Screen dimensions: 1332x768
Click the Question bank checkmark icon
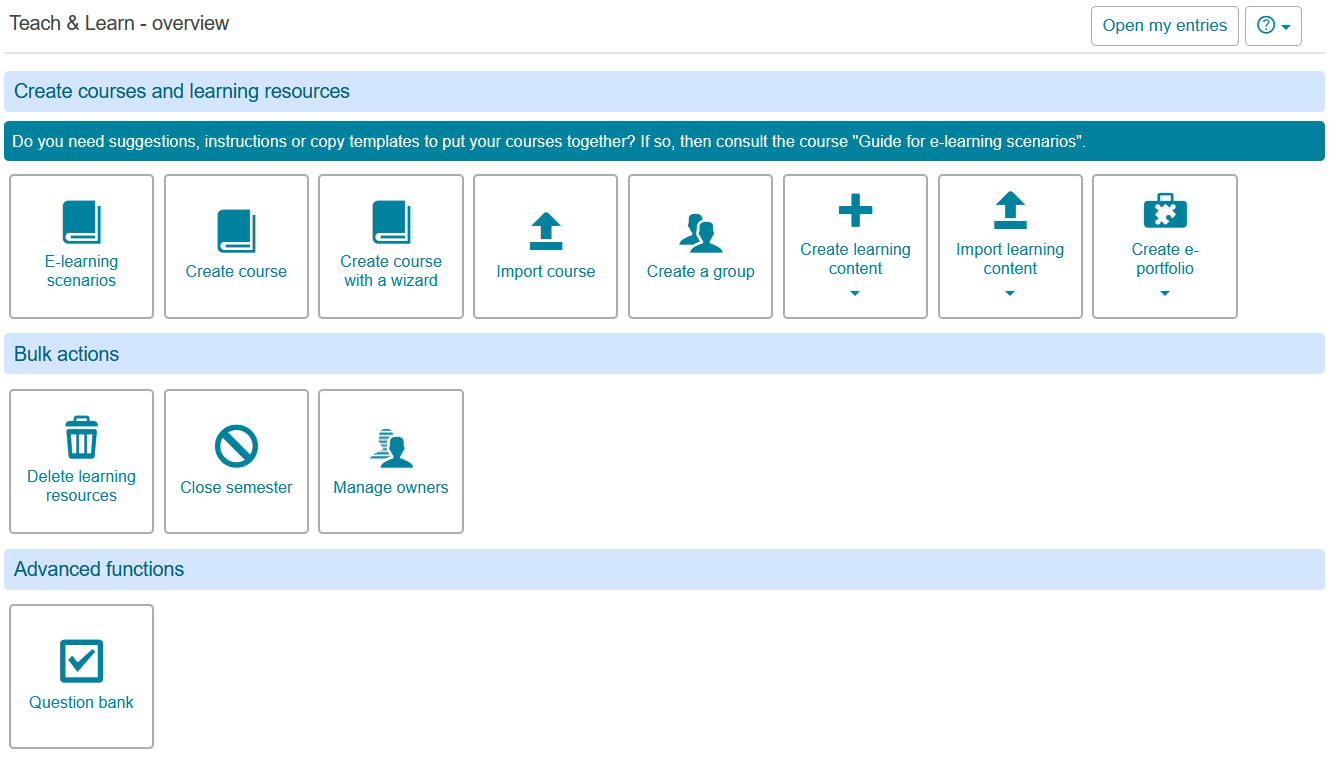click(81, 661)
